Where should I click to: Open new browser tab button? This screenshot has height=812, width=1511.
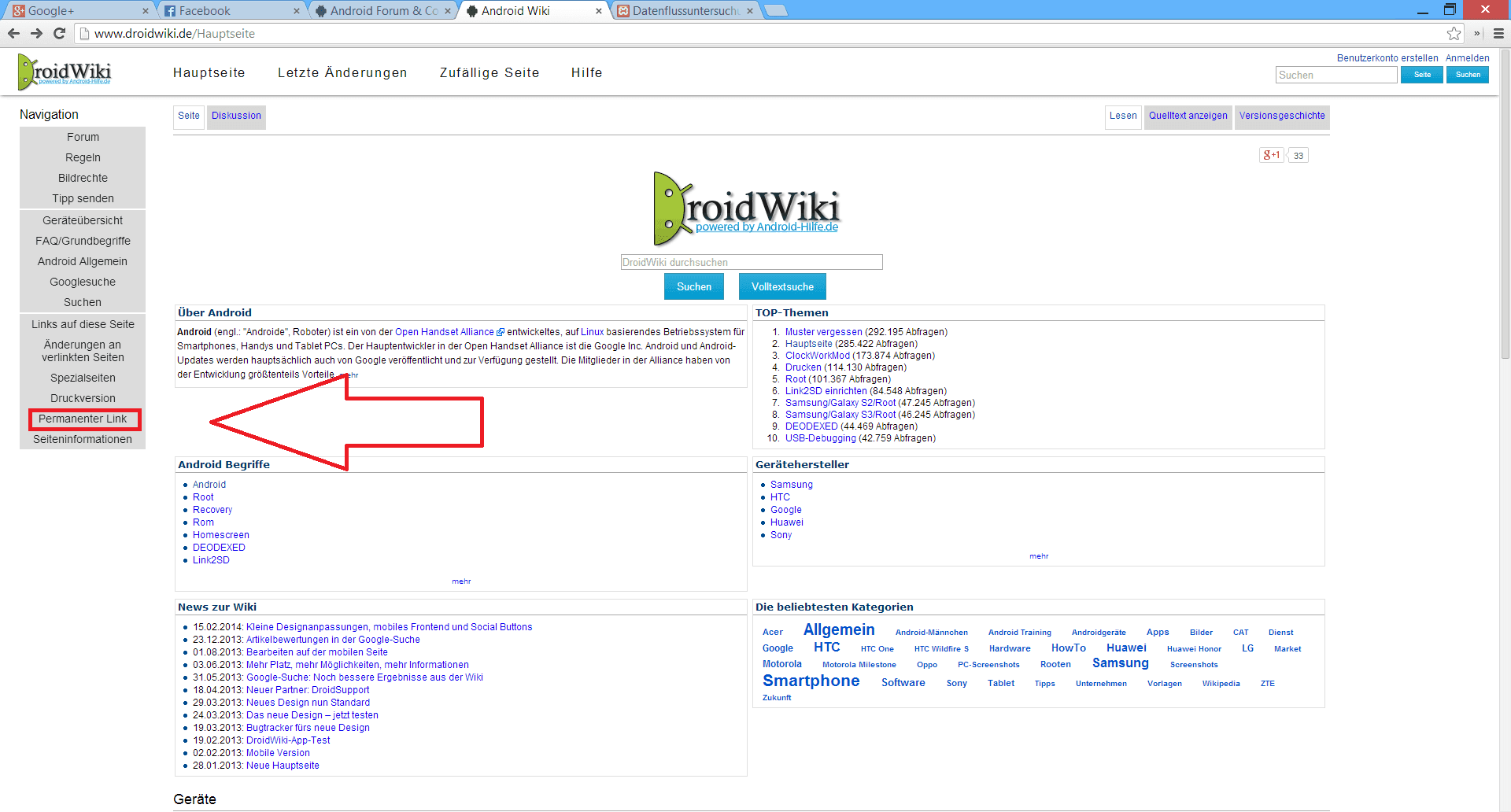click(776, 10)
